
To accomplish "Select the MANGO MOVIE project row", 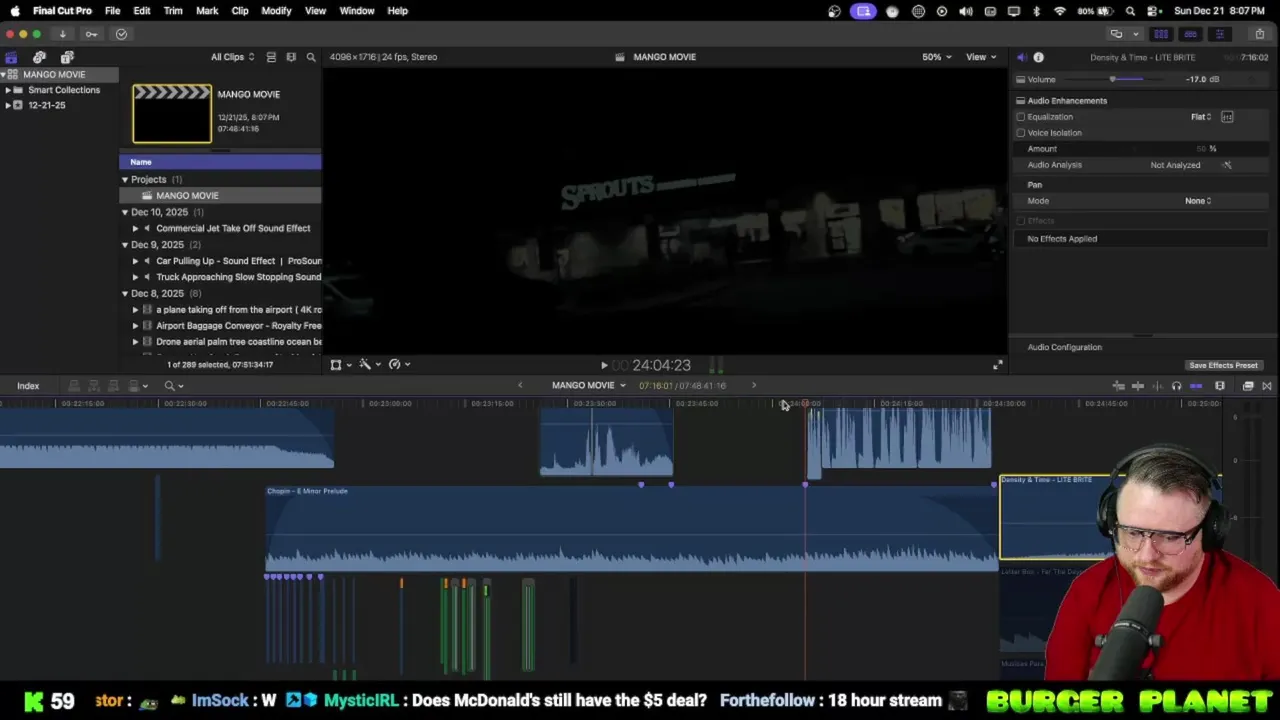I will (220, 196).
